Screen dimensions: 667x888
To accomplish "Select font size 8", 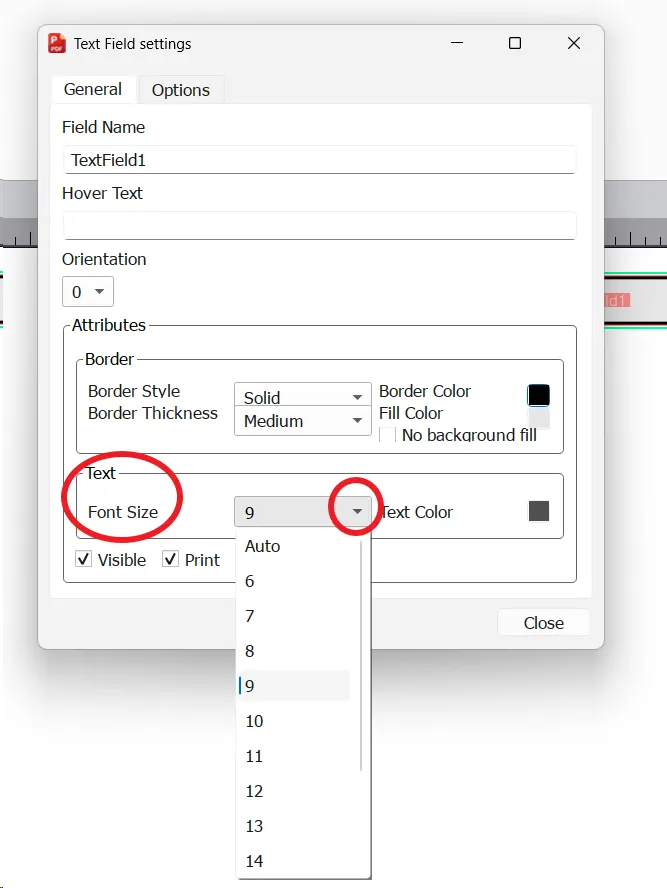I will [294, 651].
